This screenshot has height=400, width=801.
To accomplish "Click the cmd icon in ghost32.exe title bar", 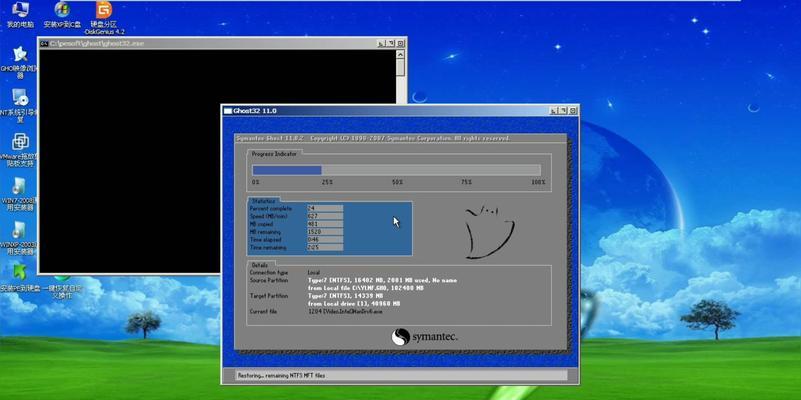I will coord(44,43).
